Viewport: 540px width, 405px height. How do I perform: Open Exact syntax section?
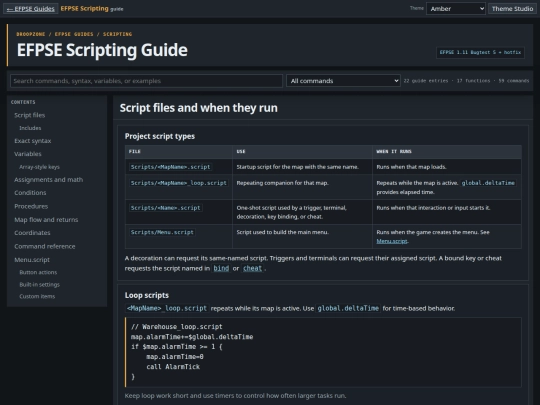pos(33,141)
